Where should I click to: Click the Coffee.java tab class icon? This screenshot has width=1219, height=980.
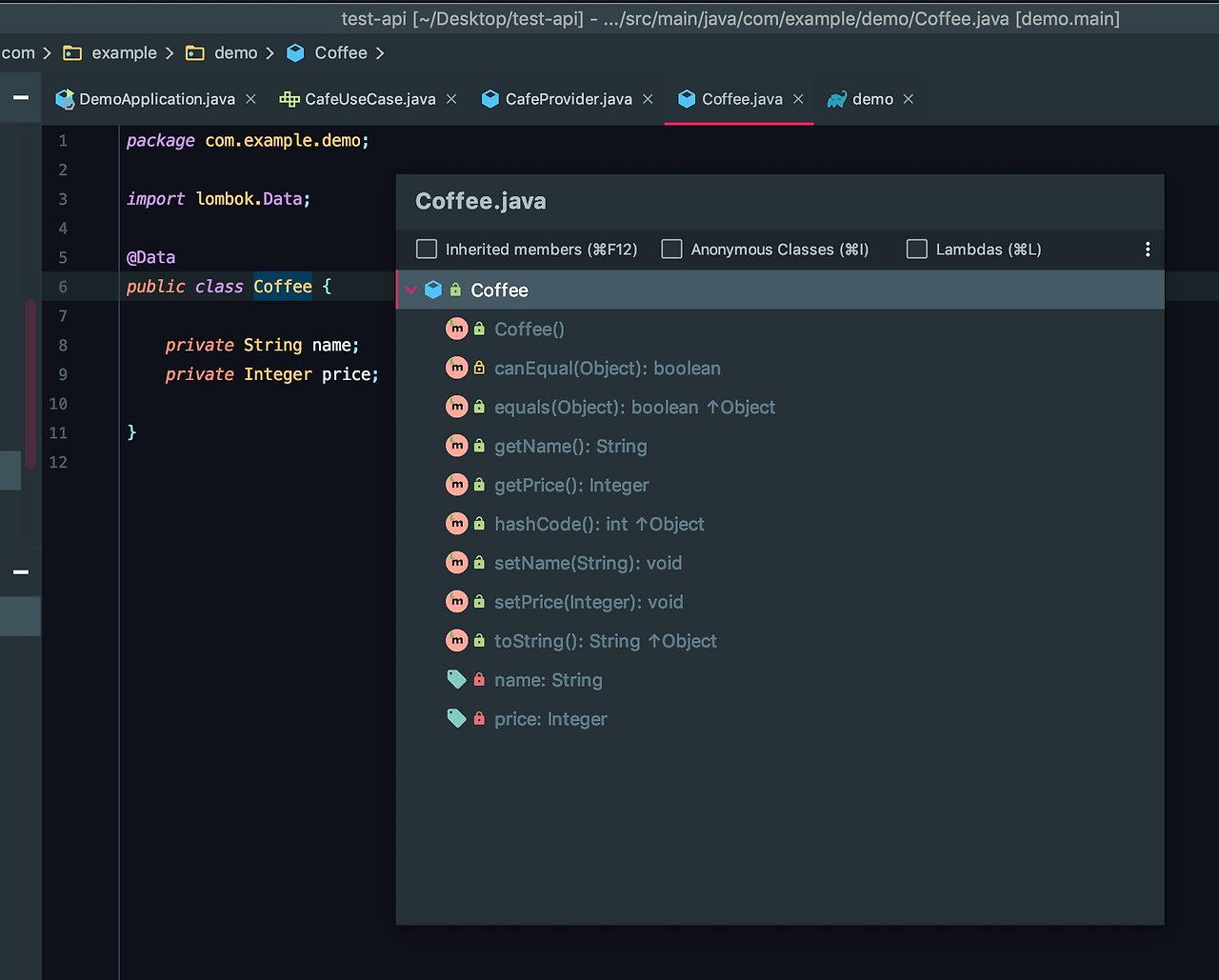[x=687, y=99]
